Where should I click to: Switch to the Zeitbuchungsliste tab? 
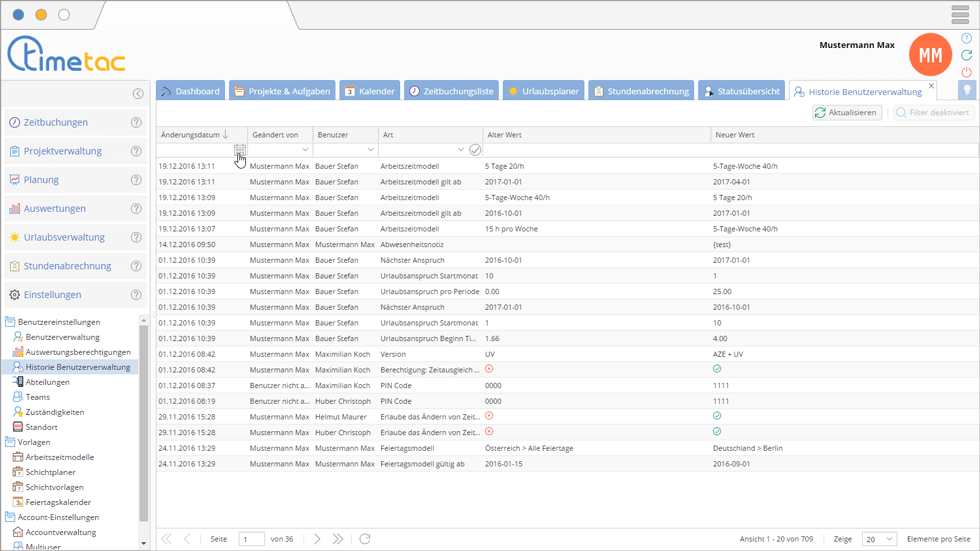(x=450, y=91)
